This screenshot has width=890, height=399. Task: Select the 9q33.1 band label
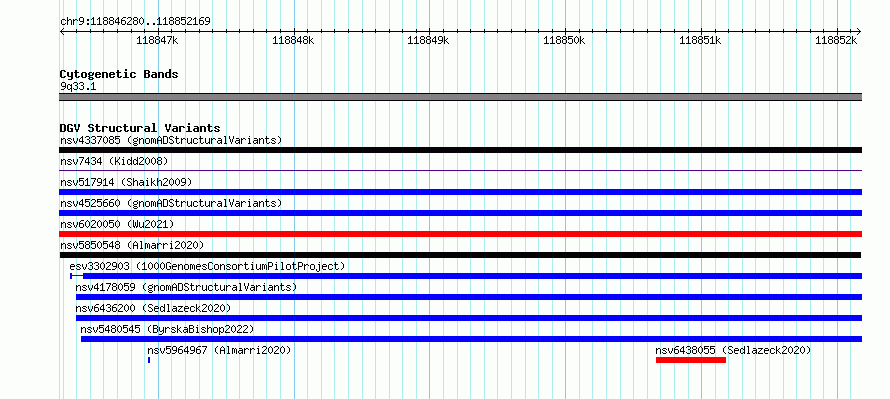[x=77, y=87]
